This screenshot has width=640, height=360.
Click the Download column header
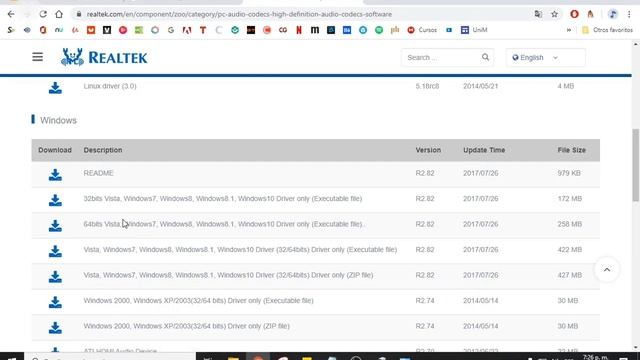[55, 150]
